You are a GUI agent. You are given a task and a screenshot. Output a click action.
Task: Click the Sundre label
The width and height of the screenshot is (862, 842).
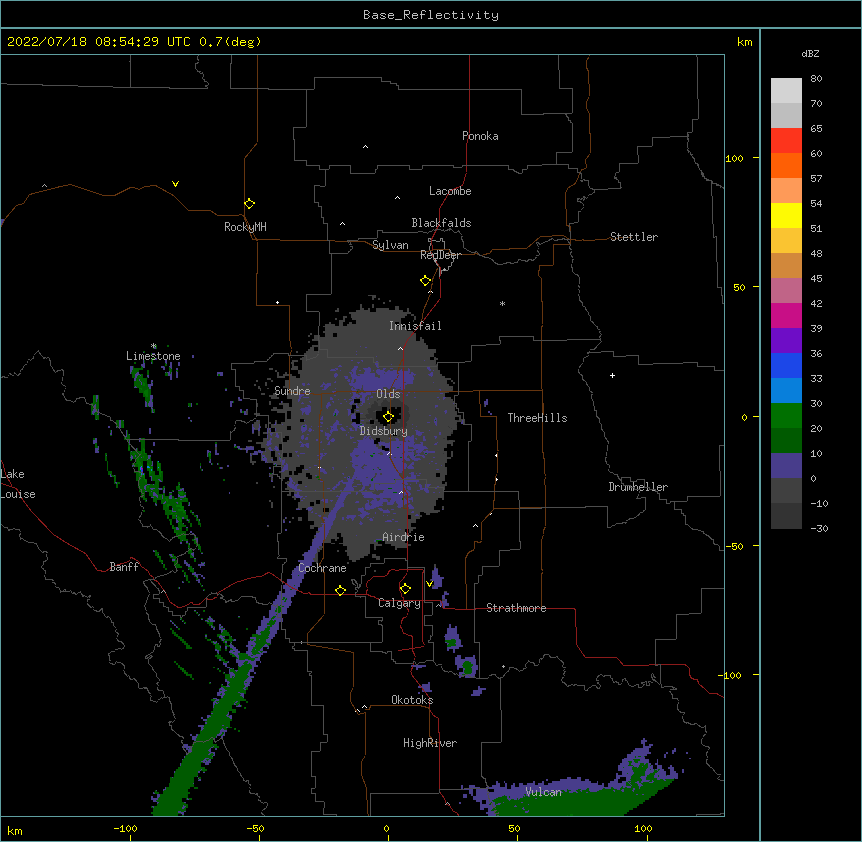tap(292, 391)
